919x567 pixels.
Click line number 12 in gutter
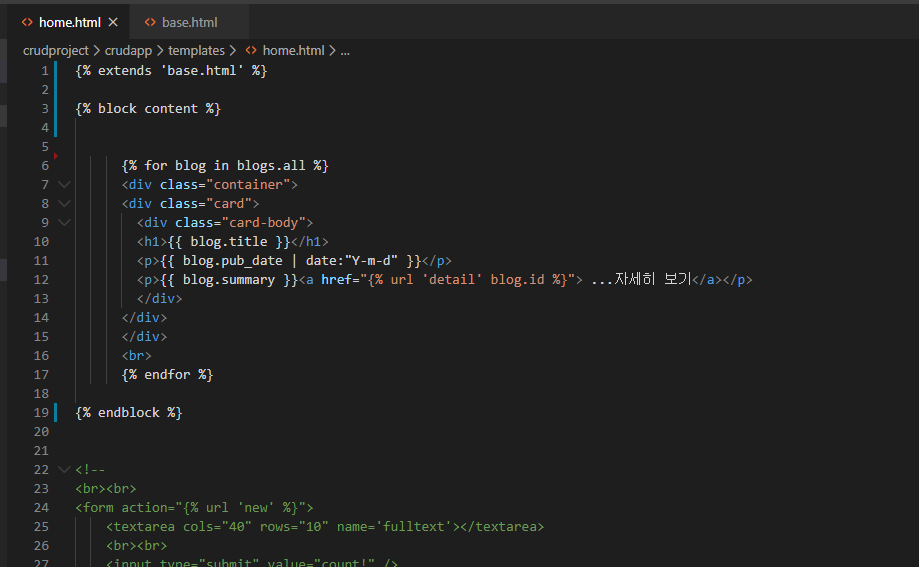click(x=41, y=280)
